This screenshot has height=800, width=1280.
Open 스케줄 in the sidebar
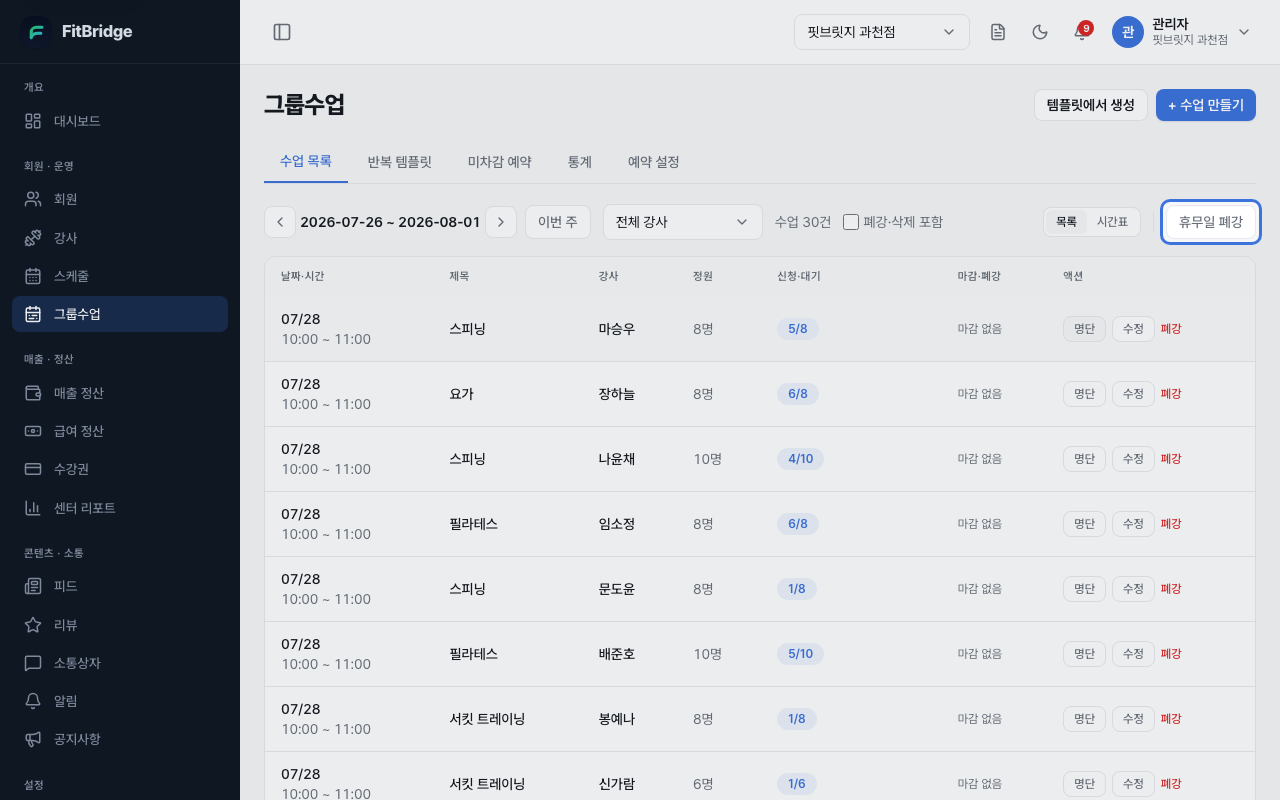click(x=120, y=276)
